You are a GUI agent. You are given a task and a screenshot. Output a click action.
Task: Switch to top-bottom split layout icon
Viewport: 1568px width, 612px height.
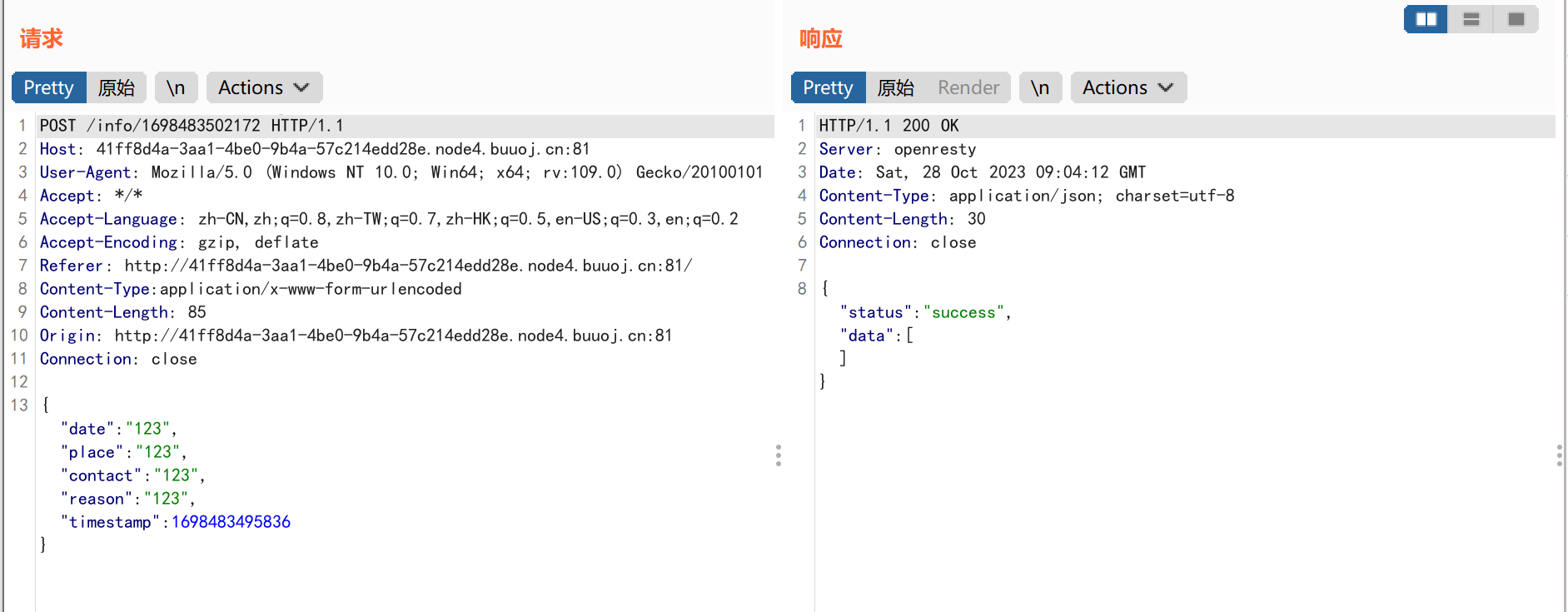click(1471, 19)
